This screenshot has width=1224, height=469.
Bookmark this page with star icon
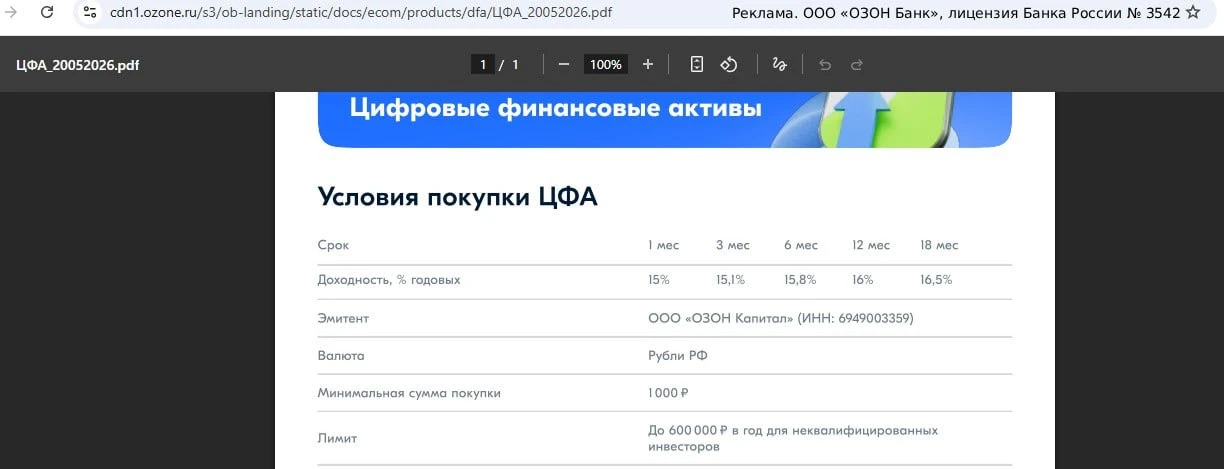click(1193, 13)
